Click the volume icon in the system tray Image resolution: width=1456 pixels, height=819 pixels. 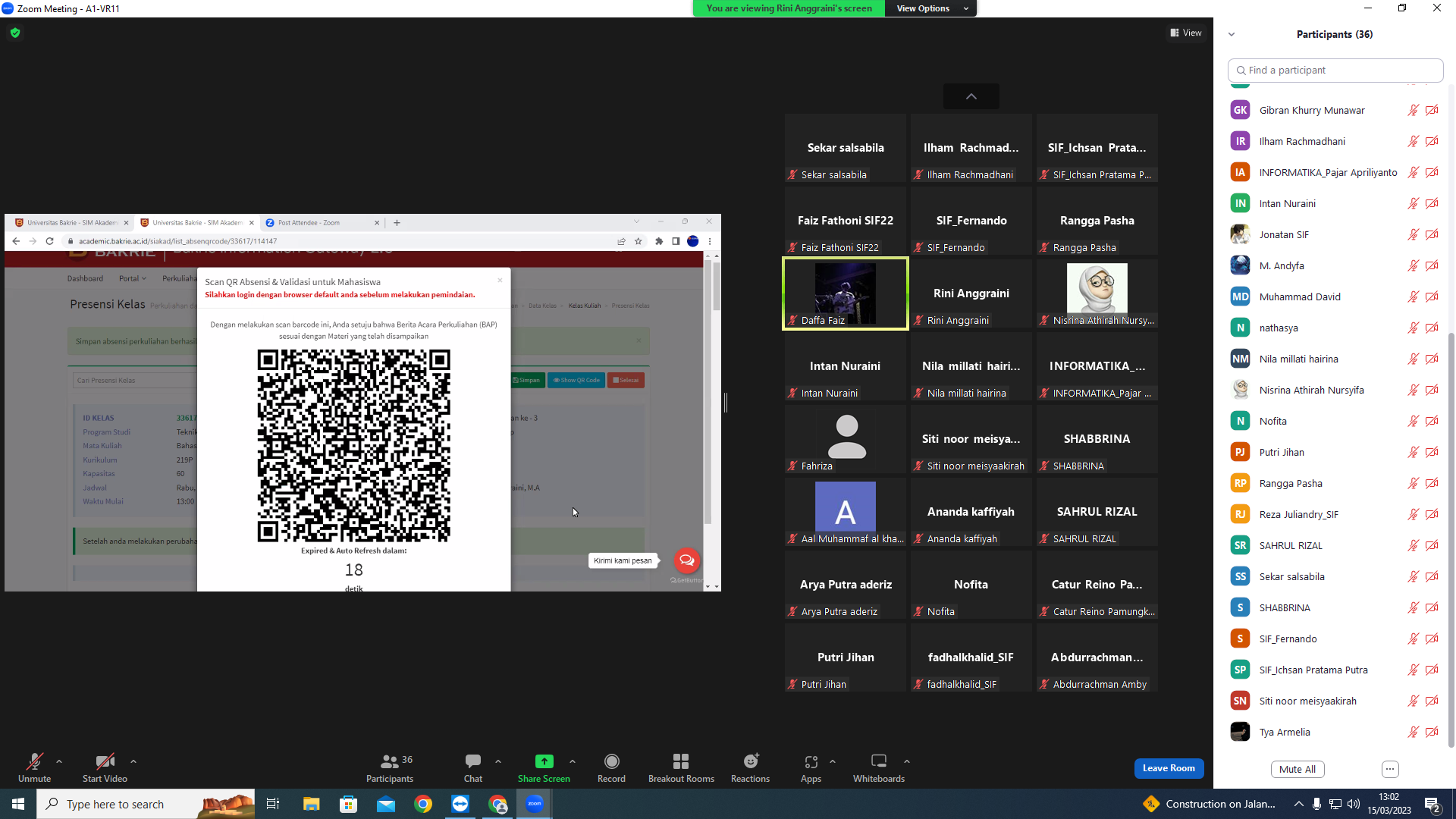pos(1354,804)
